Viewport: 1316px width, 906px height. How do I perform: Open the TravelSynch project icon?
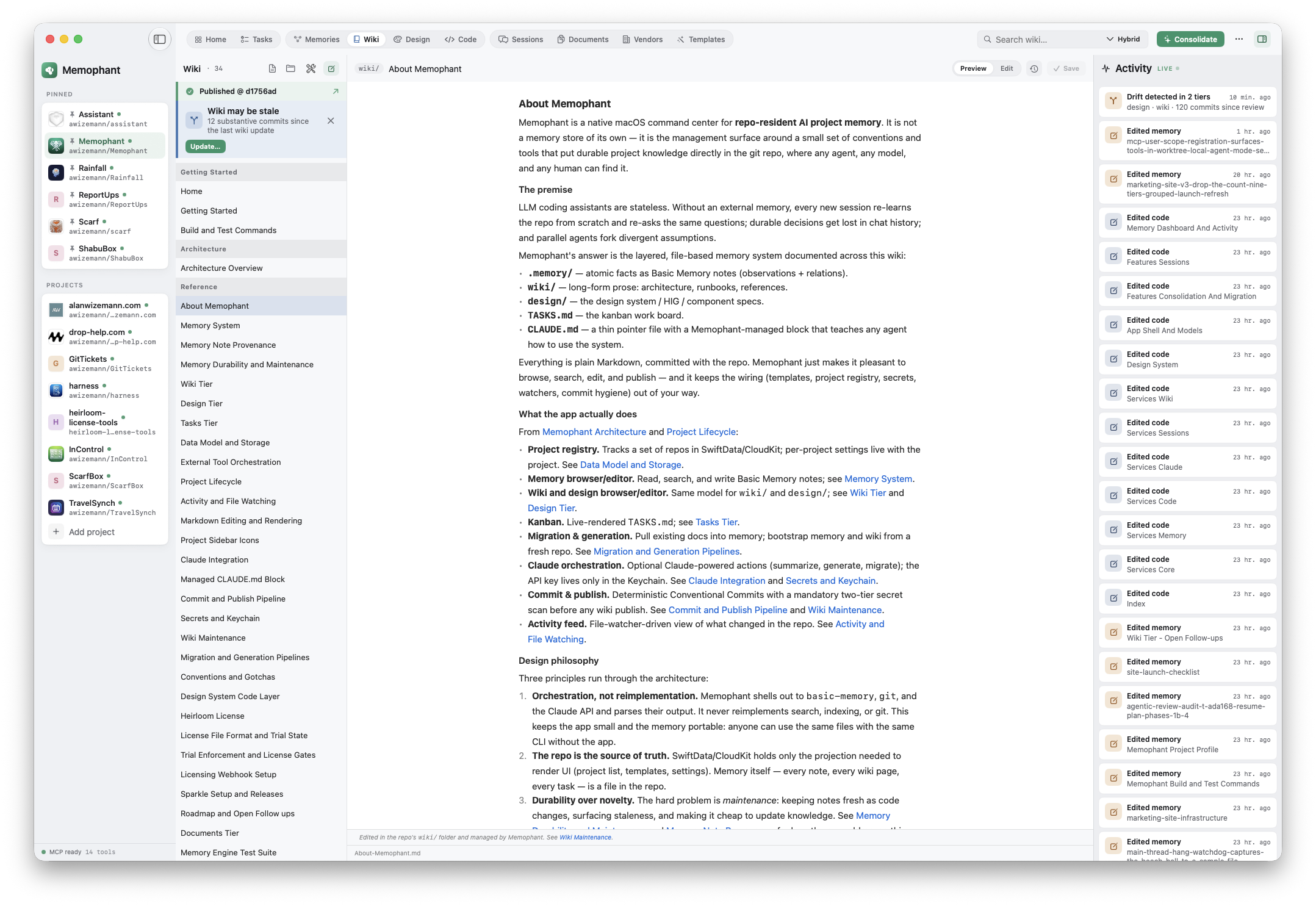pos(56,508)
